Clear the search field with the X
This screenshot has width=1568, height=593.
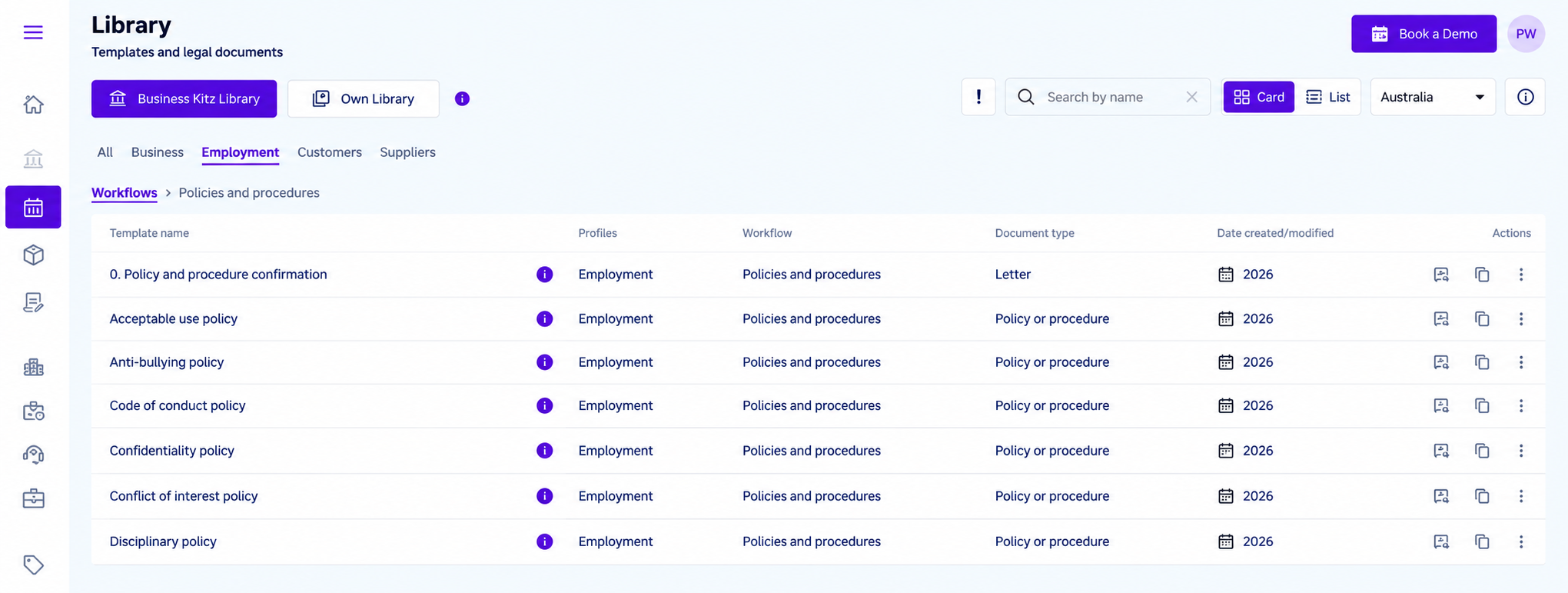click(1191, 97)
